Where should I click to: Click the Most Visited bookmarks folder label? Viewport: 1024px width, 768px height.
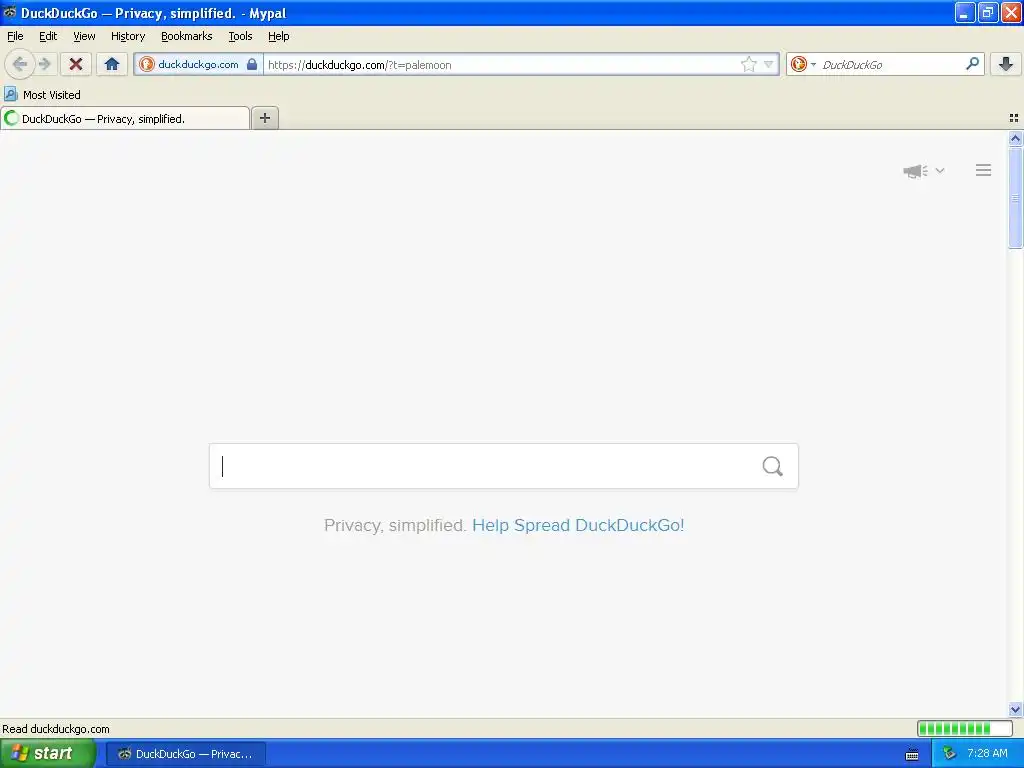(52, 95)
